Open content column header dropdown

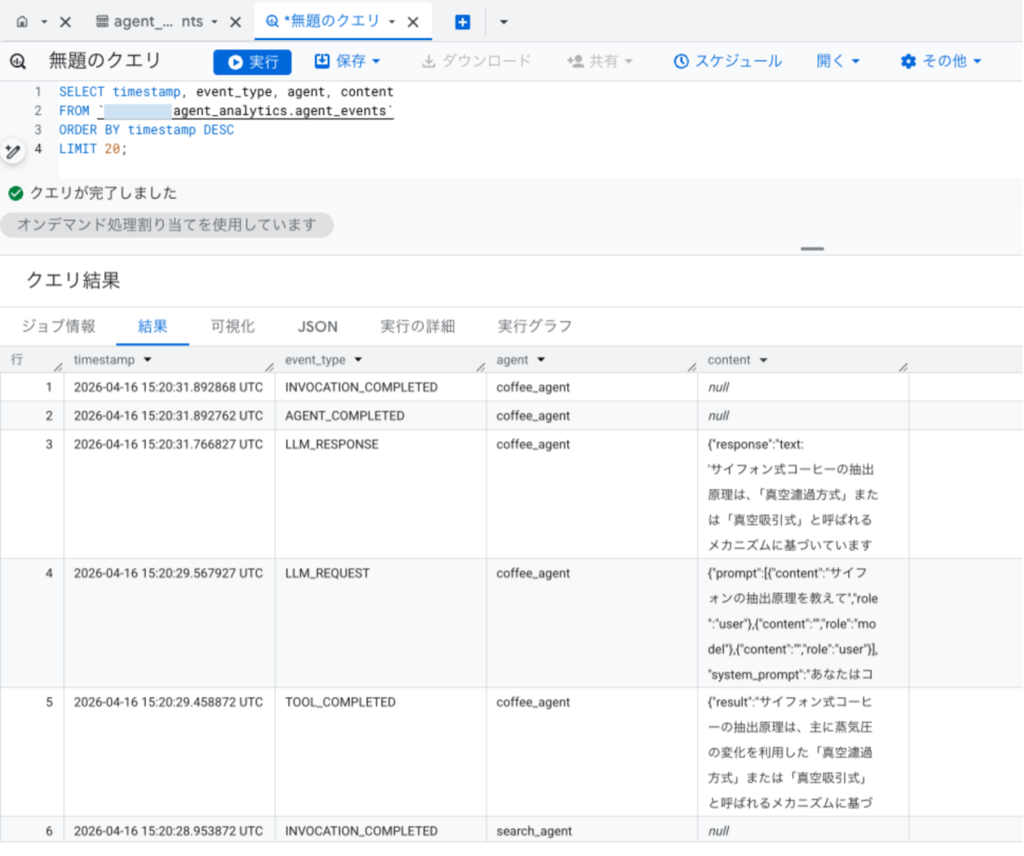(763, 360)
